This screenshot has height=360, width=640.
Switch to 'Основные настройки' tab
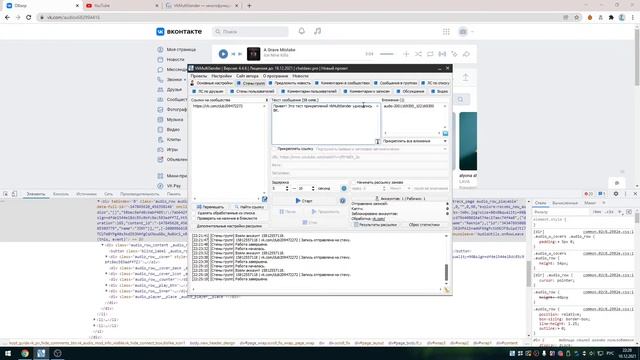[211, 83]
